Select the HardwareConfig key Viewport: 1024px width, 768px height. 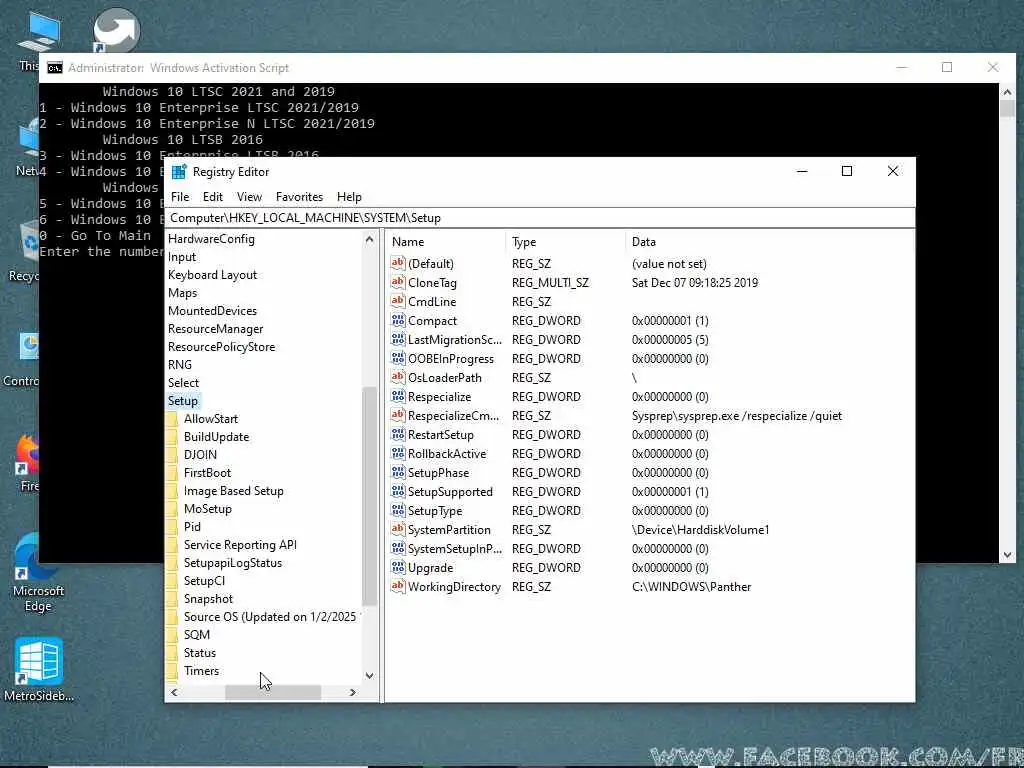211,239
